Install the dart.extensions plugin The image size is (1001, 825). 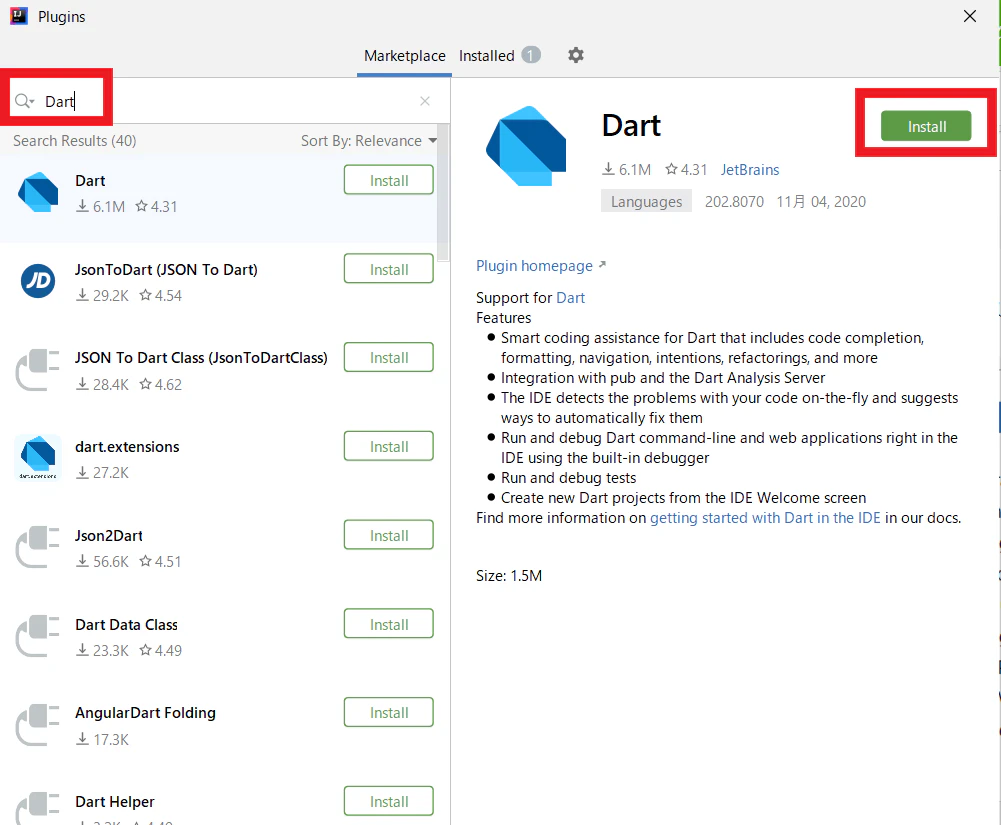[389, 446]
